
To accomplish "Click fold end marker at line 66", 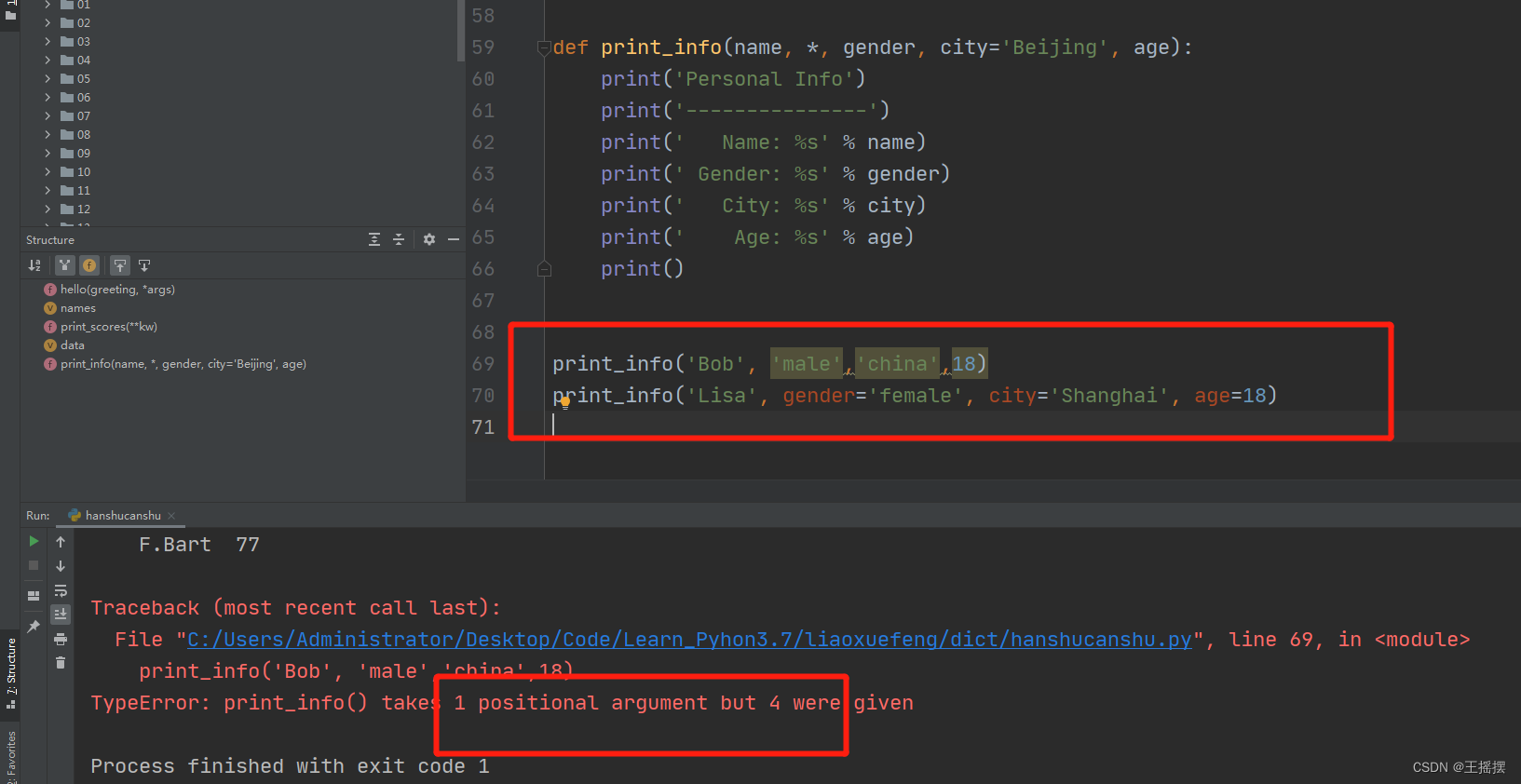I will 544,269.
